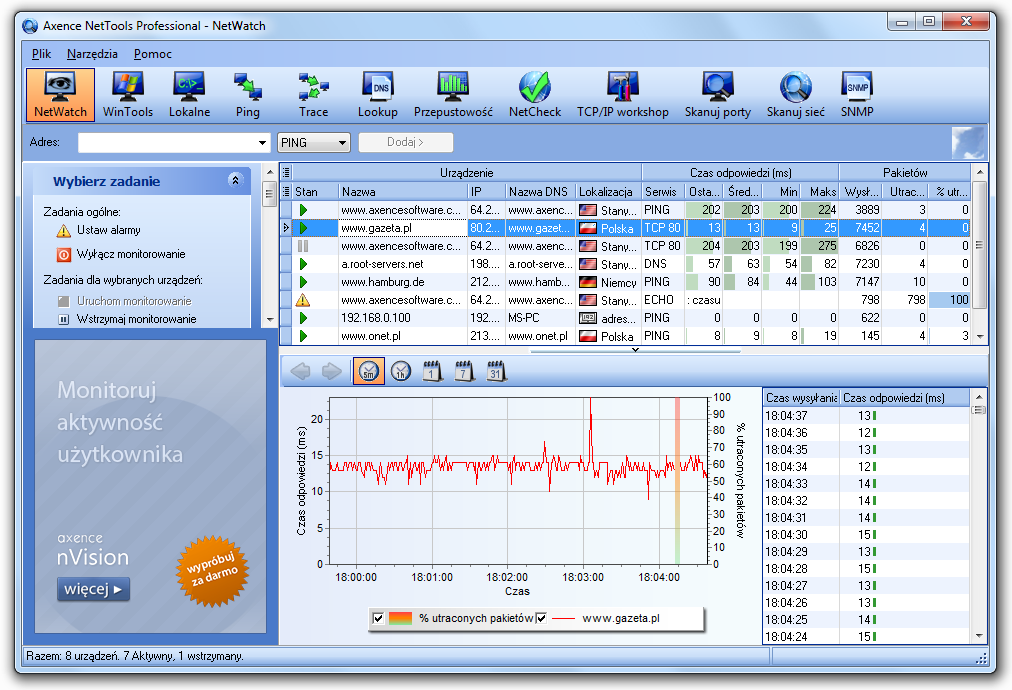Image resolution: width=1012 pixels, height=690 pixels.
Task: Click the red Wyłącz monitorowanie icon
Action: click(63, 255)
